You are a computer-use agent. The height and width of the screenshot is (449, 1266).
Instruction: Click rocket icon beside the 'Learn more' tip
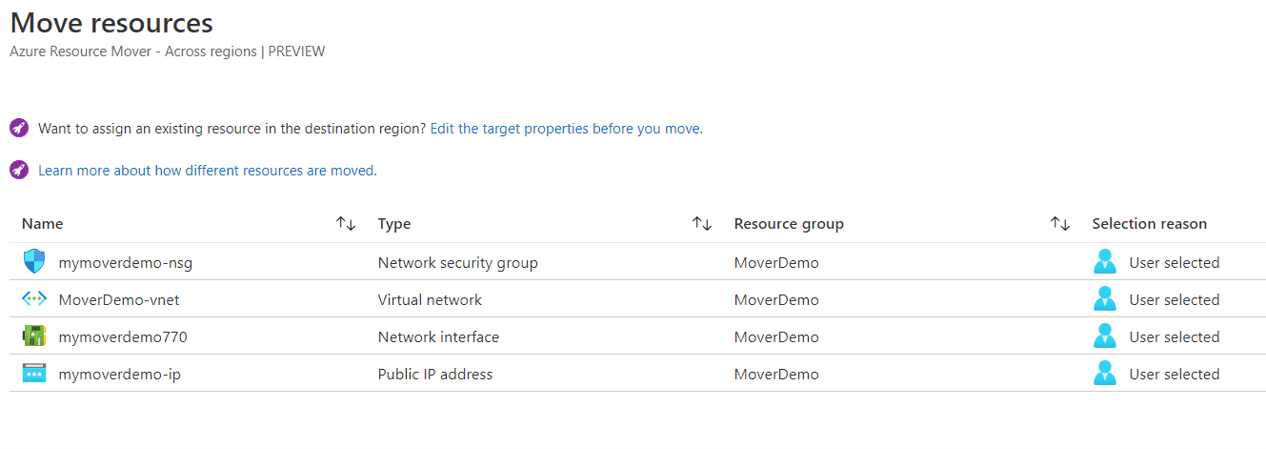coord(19,170)
